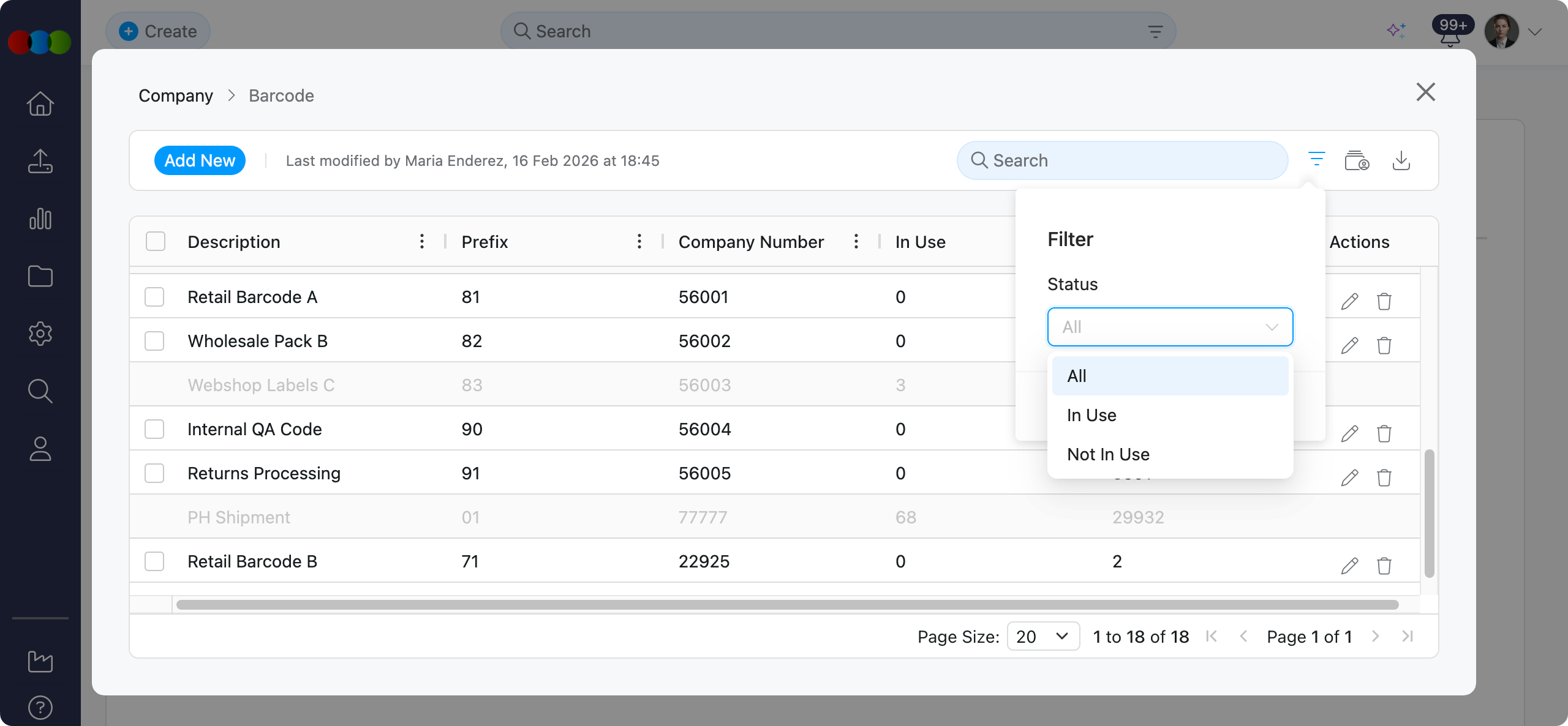Collapse the Status dropdown showing All
The height and width of the screenshot is (726, 1568).
pos(1170,327)
